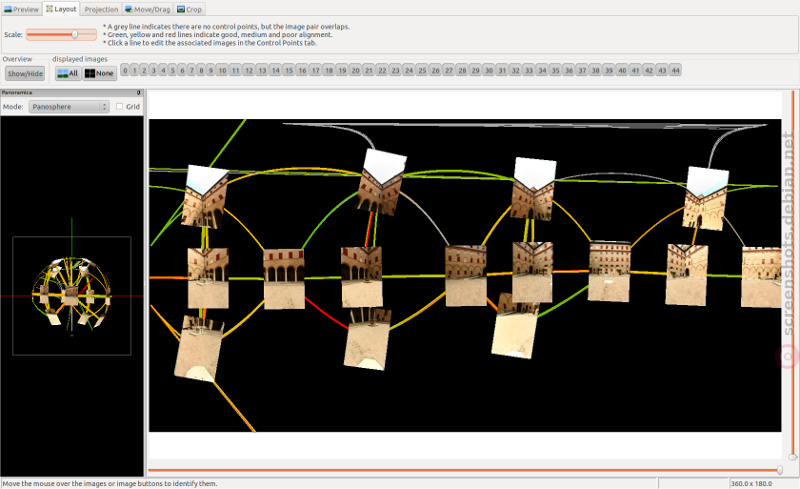The image size is (800, 489).
Task: Toggle image 8 display button
Action: pyautogui.click(x=201, y=70)
